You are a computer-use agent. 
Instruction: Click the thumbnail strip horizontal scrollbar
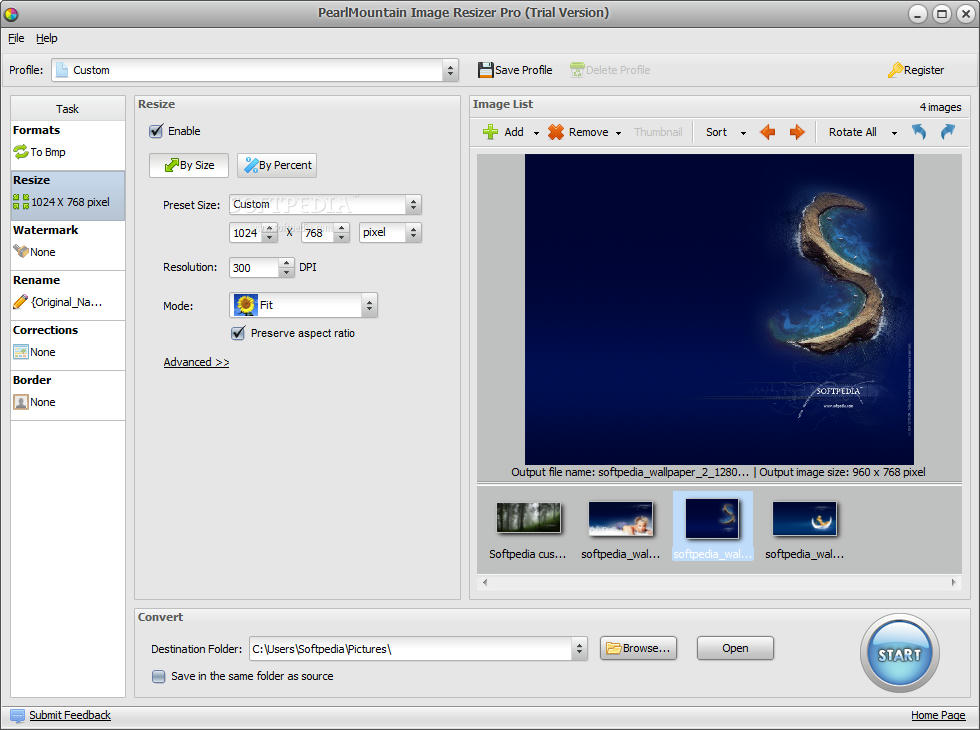719,582
